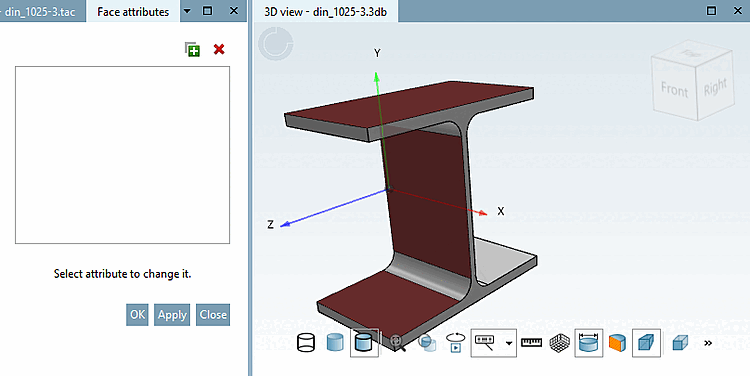Toggle shaded with edges display mode
This screenshot has height=376, width=750.
(364, 343)
